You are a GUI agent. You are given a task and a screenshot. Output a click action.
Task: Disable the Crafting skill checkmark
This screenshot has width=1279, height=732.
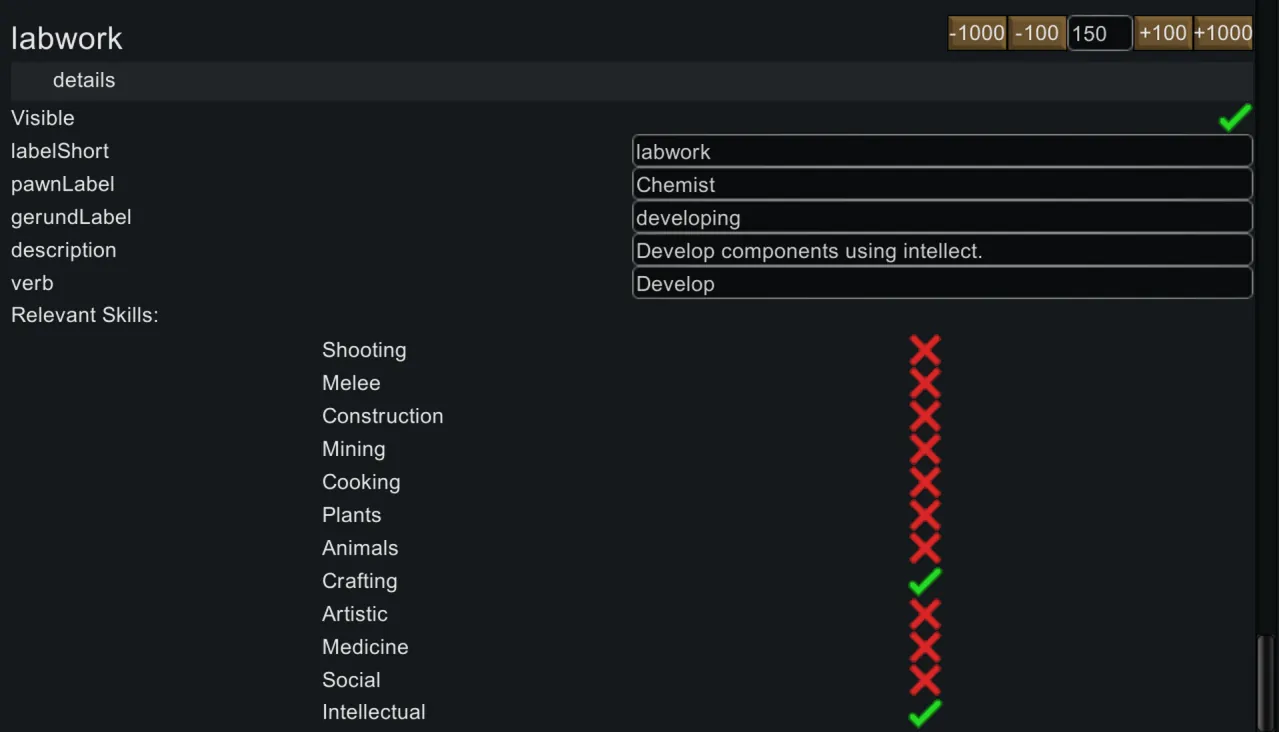coord(925,581)
